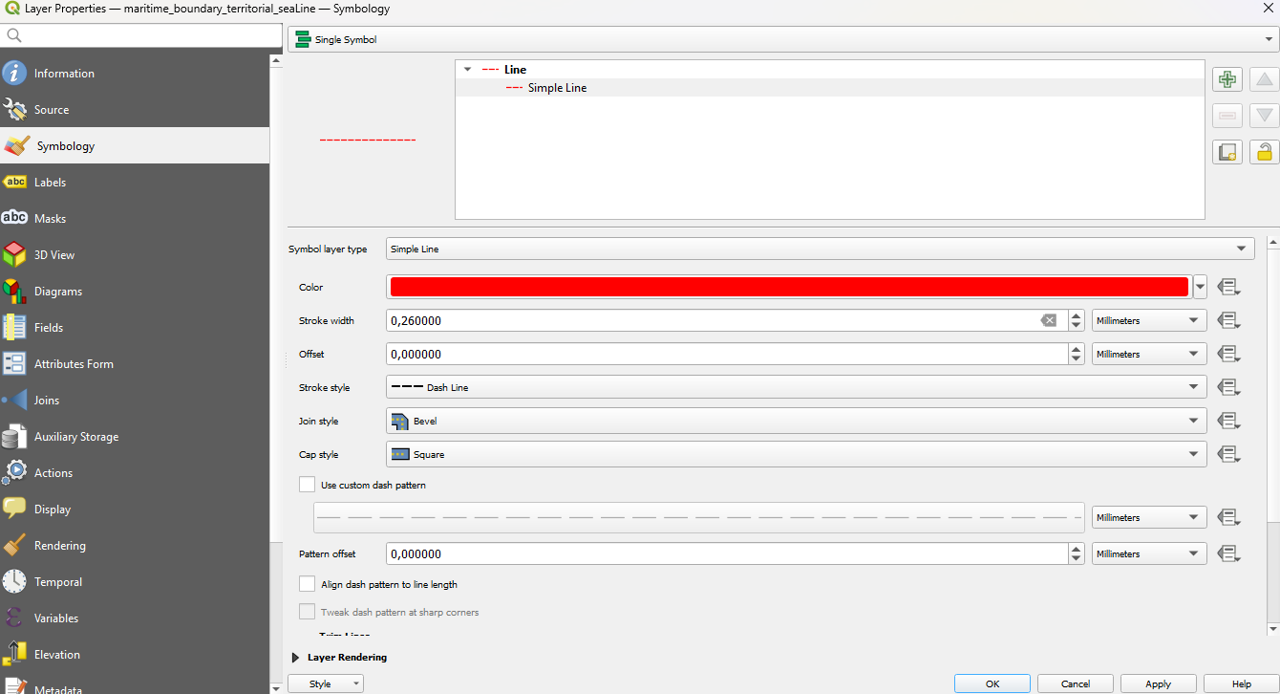The height and width of the screenshot is (694, 1280).
Task: Open data-defined override for Cap style
Action: (1228, 455)
